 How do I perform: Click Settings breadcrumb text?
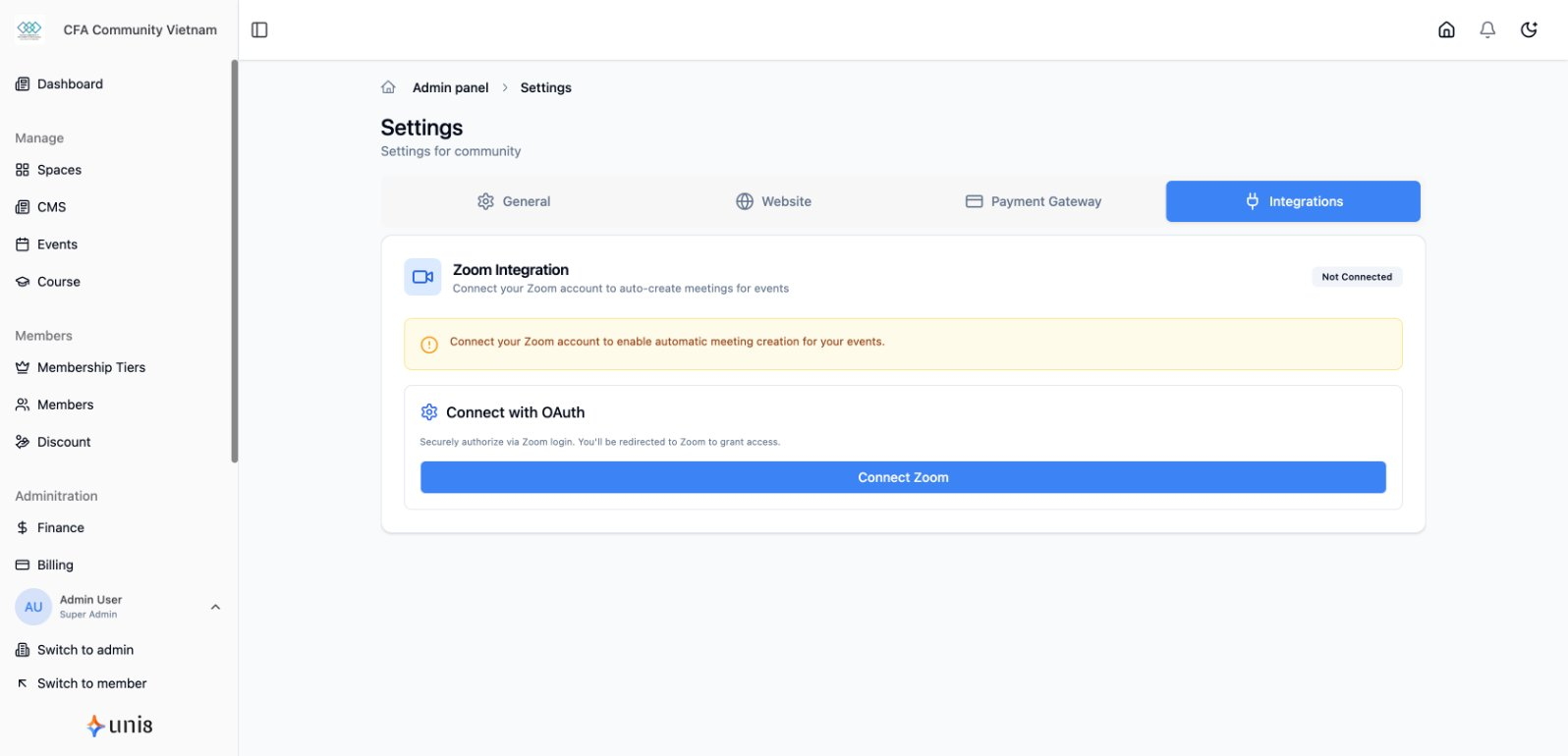click(x=546, y=87)
